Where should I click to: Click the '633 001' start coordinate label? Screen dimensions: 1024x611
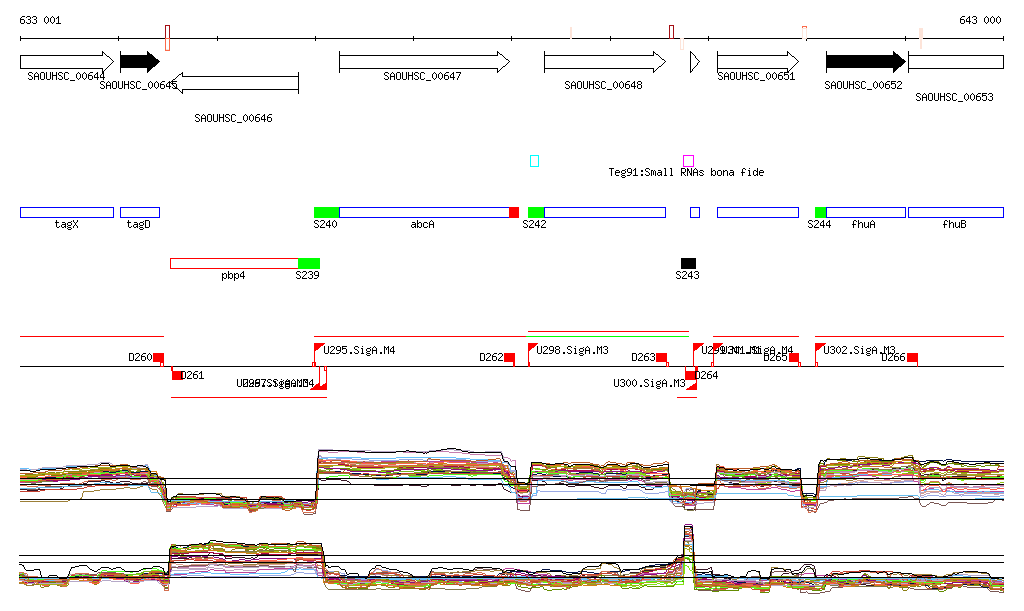(40, 20)
